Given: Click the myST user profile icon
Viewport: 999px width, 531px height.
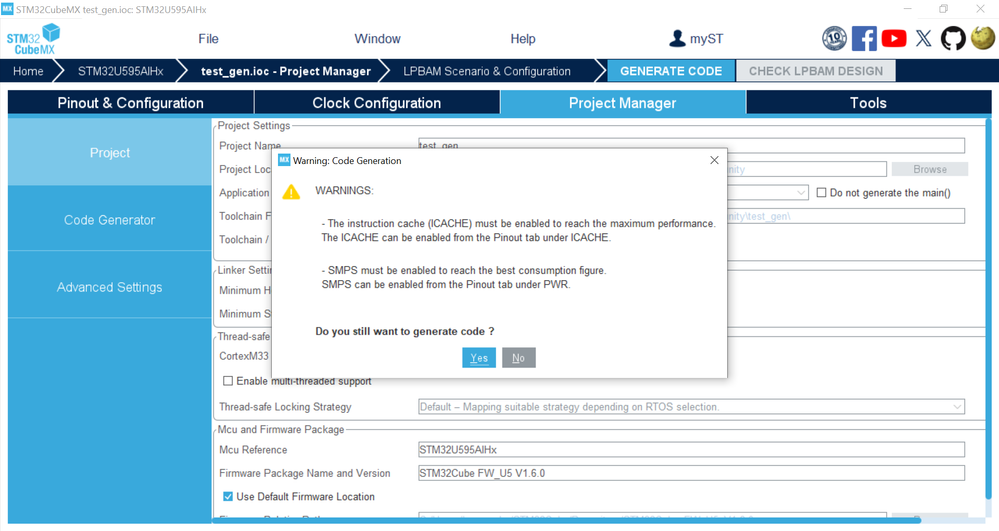Looking at the screenshot, I should click(677, 38).
